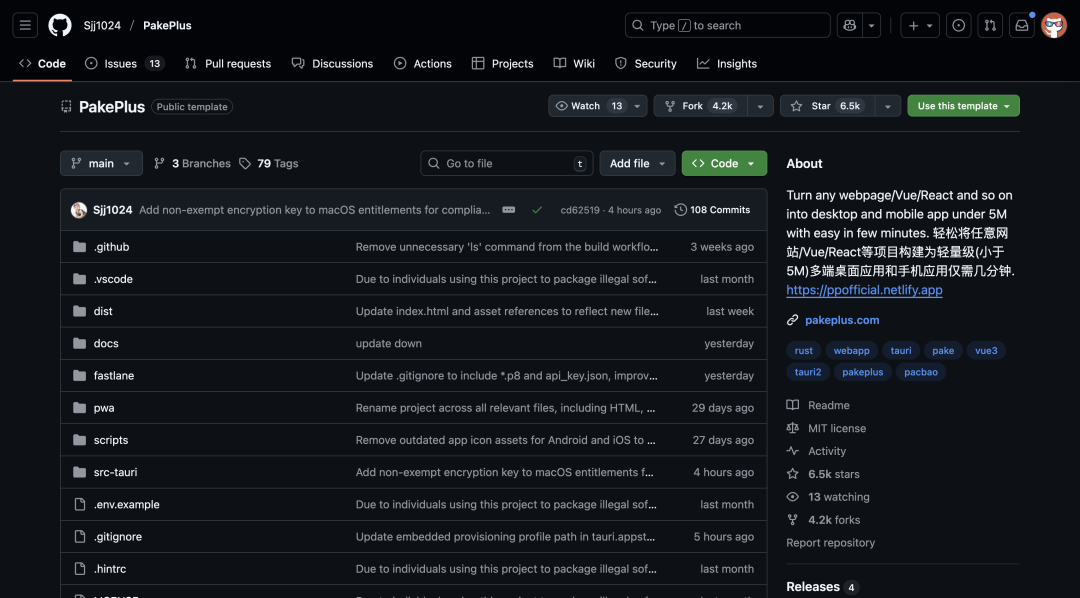The height and width of the screenshot is (598, 1080).
Task: Switch to the Code tab
Action: click(42, 63)
